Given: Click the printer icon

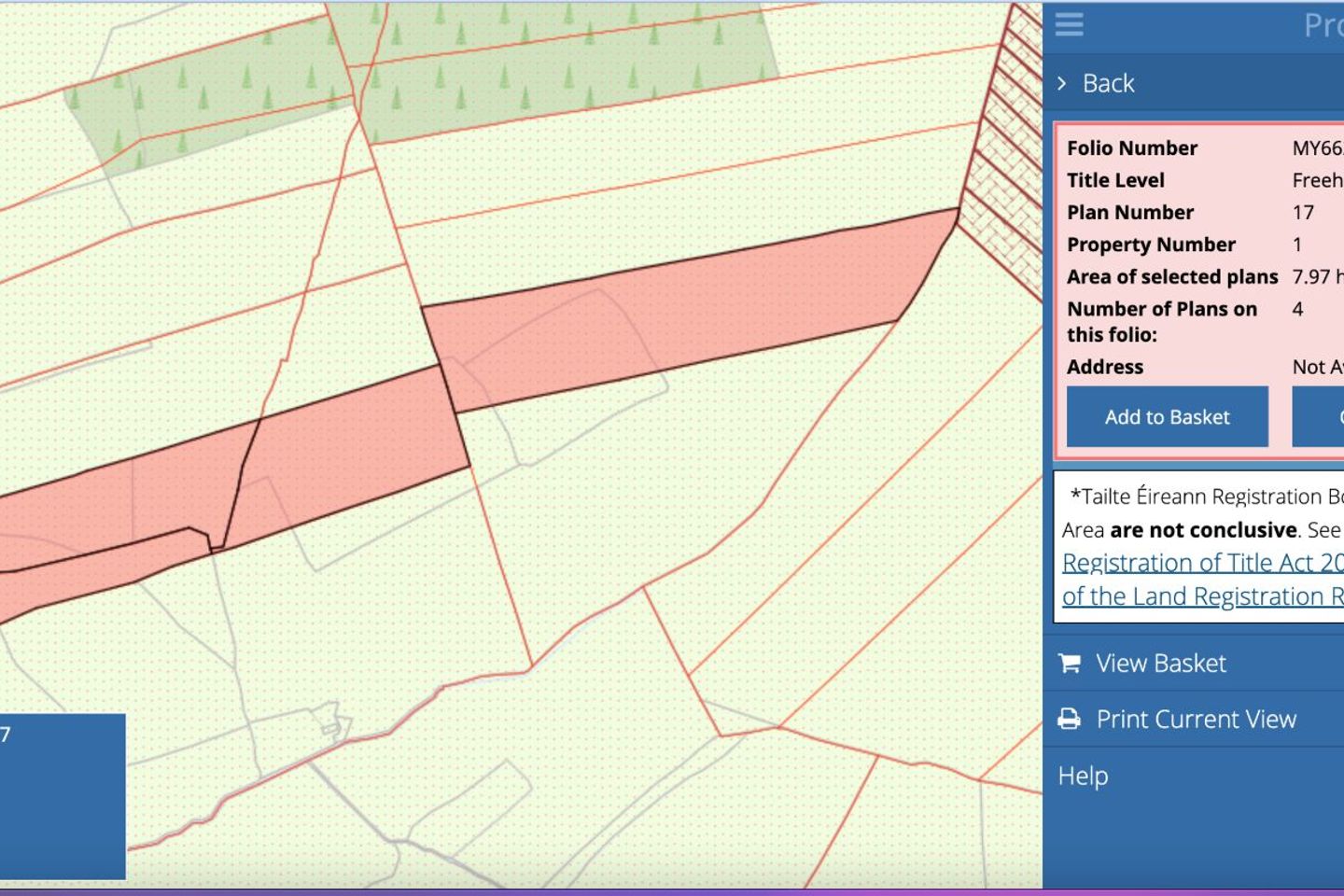Looking at the screenshot, I should [1070, 719].
